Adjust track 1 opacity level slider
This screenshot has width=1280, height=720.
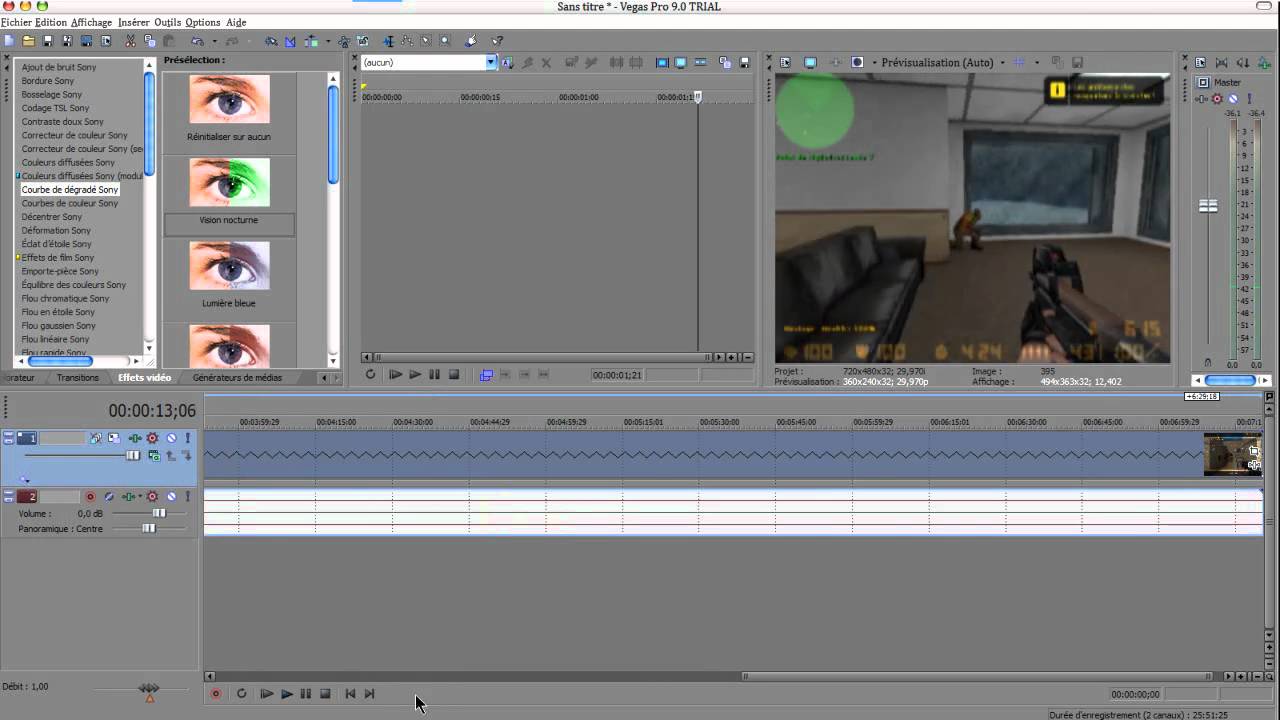point(133,455)
